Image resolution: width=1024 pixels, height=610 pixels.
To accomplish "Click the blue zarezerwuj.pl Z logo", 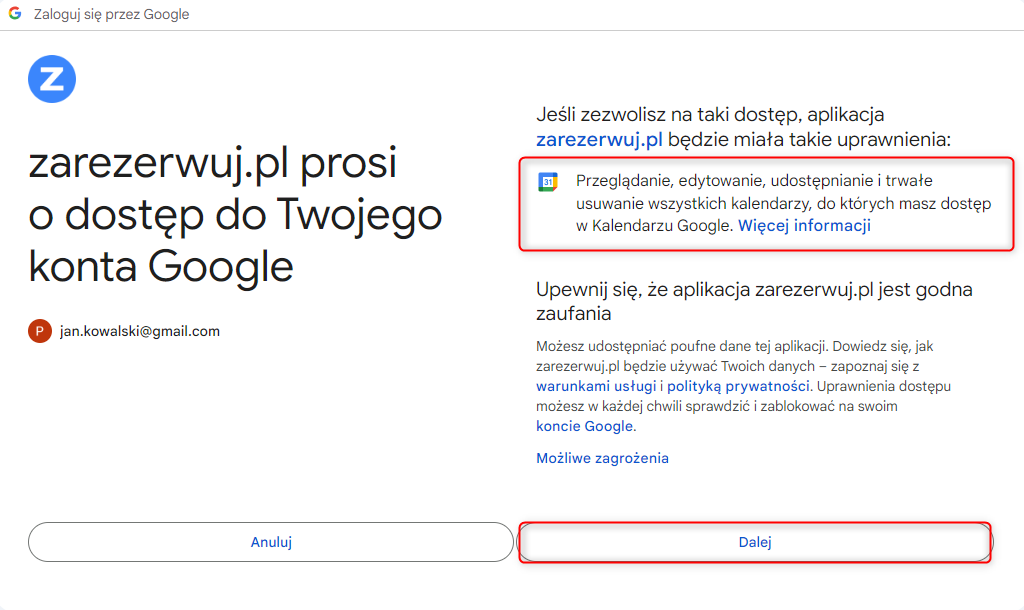I will [x=52, y=79].
